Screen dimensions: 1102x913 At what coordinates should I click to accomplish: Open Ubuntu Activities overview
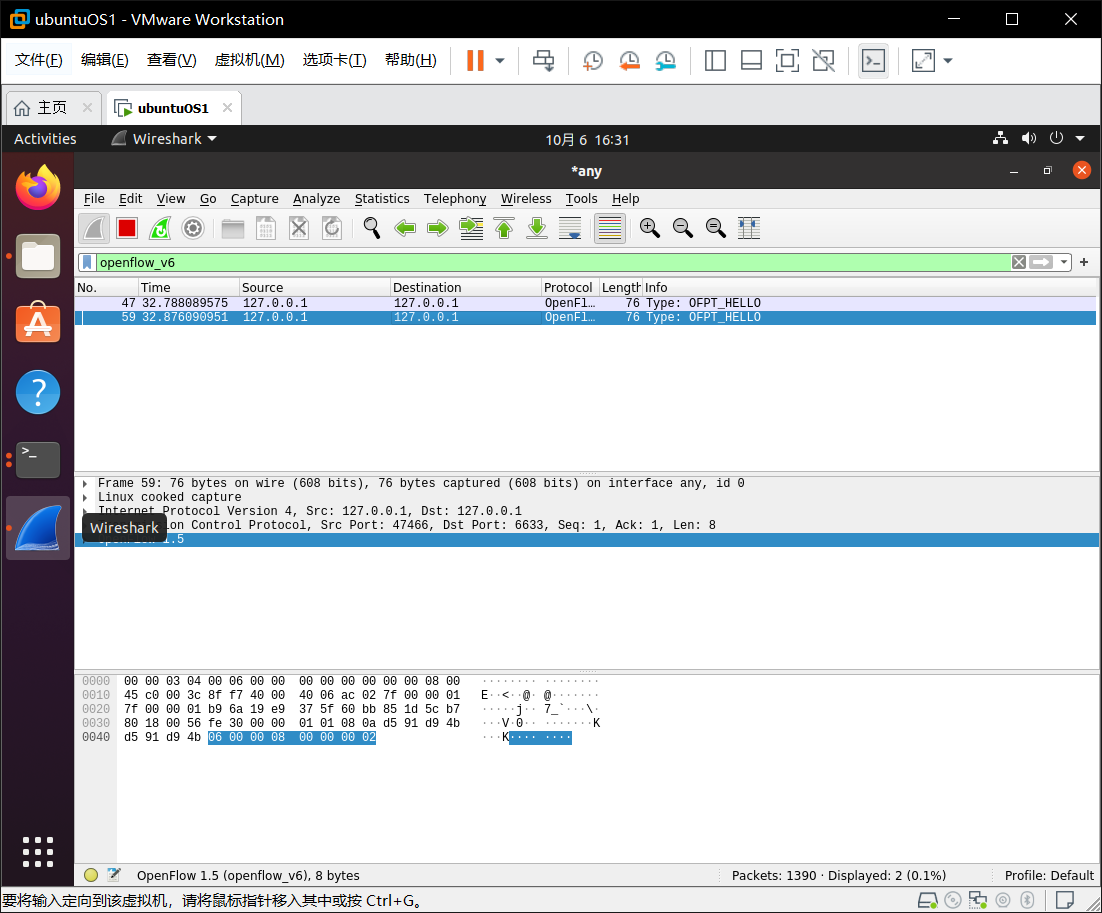(x=45, y=139)
